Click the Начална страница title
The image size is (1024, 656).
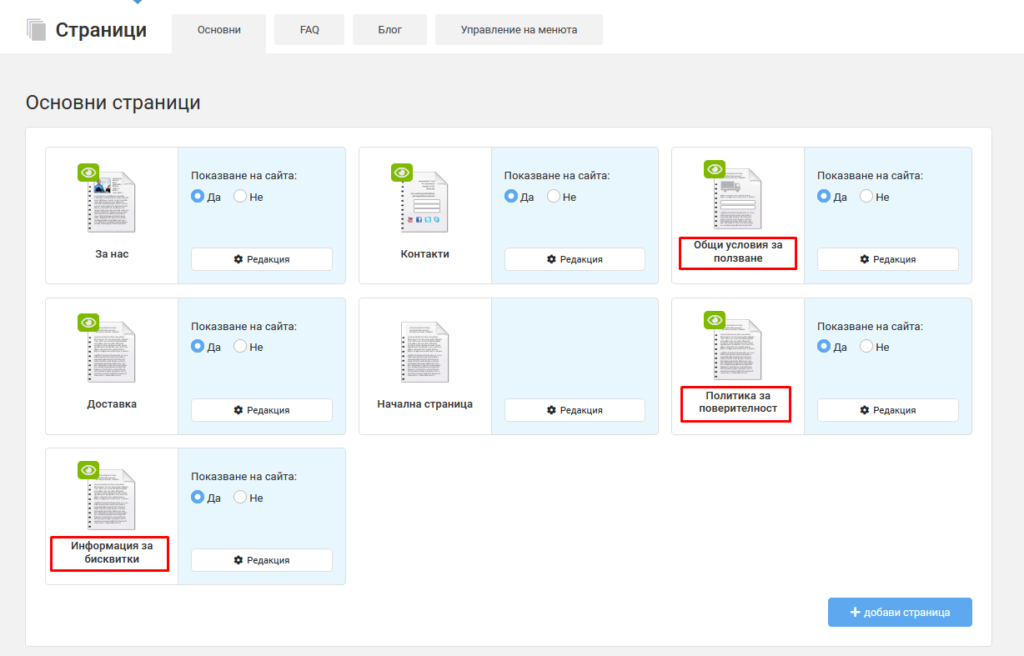pos(424,404)
